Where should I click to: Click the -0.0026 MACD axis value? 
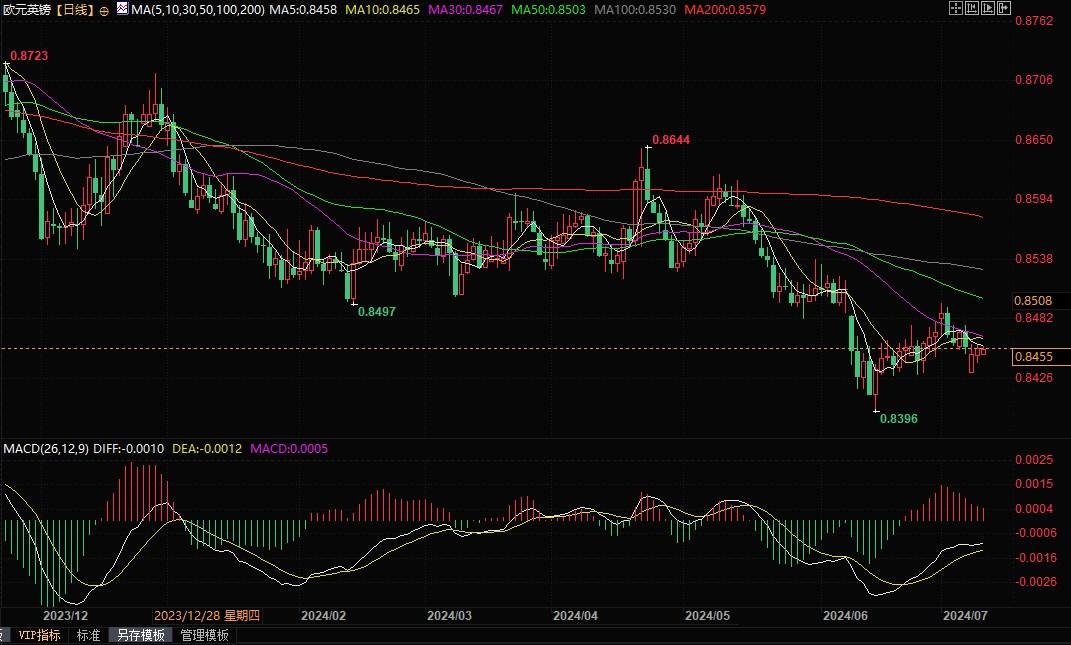(x=1034, y=581)
